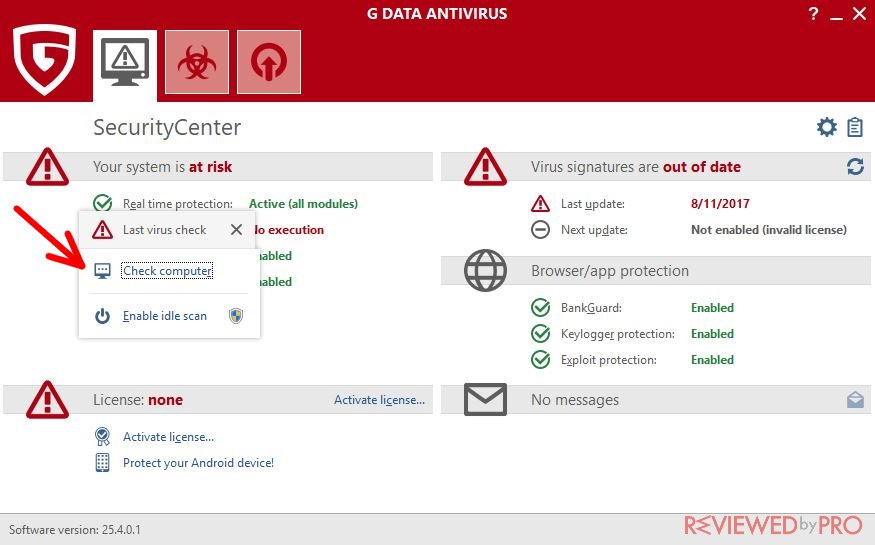Click the globe icon for Browser/app protection

pyautogui.click(x=485, y=271)
